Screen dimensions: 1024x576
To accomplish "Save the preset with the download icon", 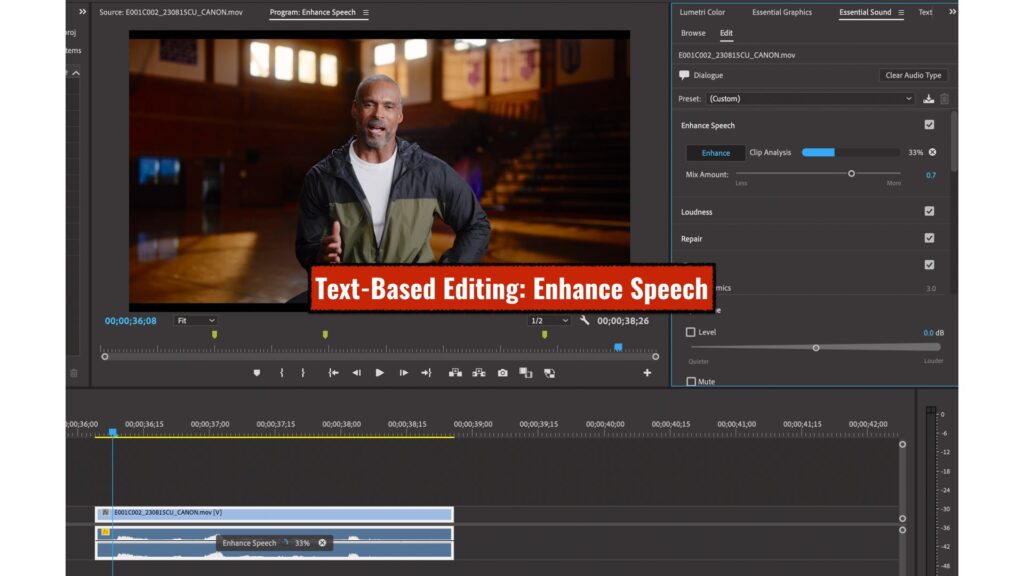I will tap(929, 99).
